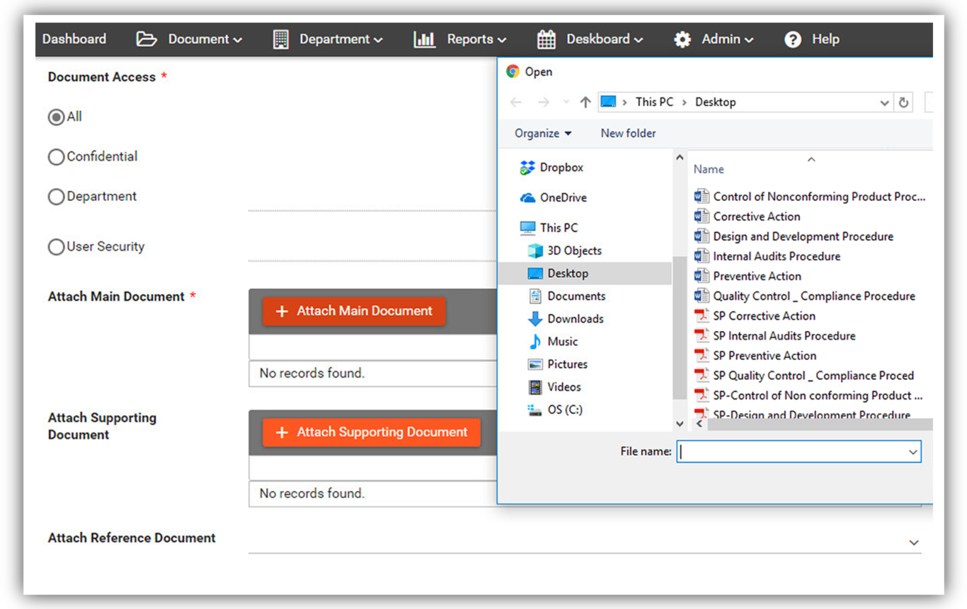Select the Confidential access radio button
967x609 pixels.
tap(56, 157)
